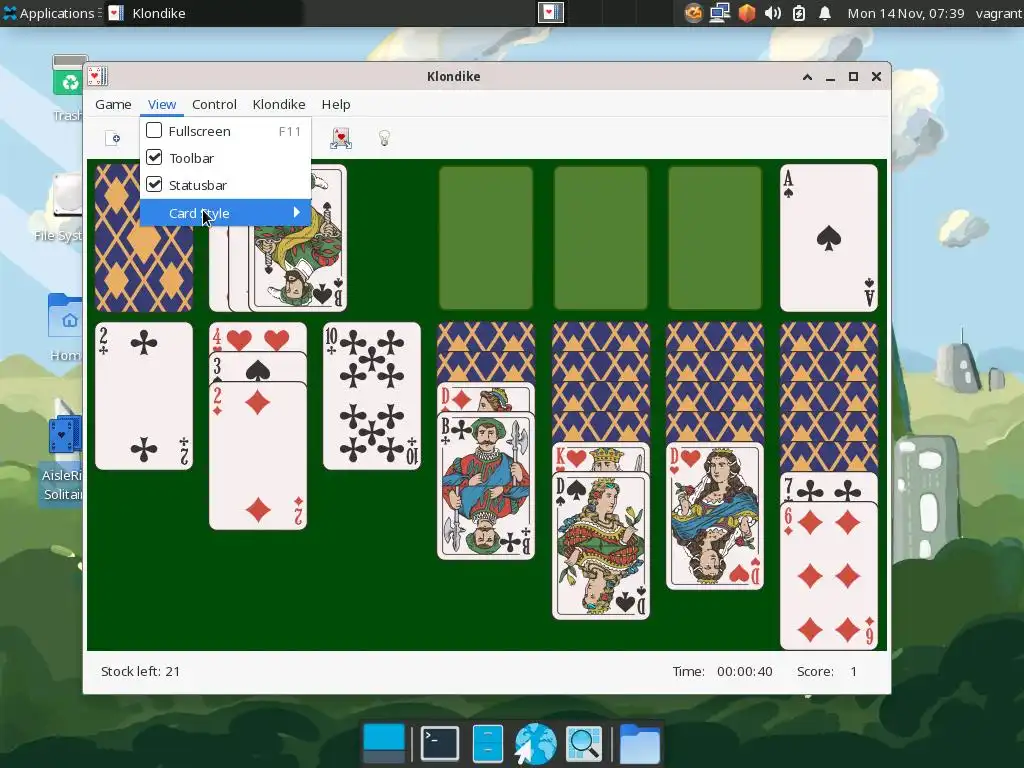This screenshot has height=768, width=1024.
Task: Click the workspace switcher in top panel
Action: point(551,13)
